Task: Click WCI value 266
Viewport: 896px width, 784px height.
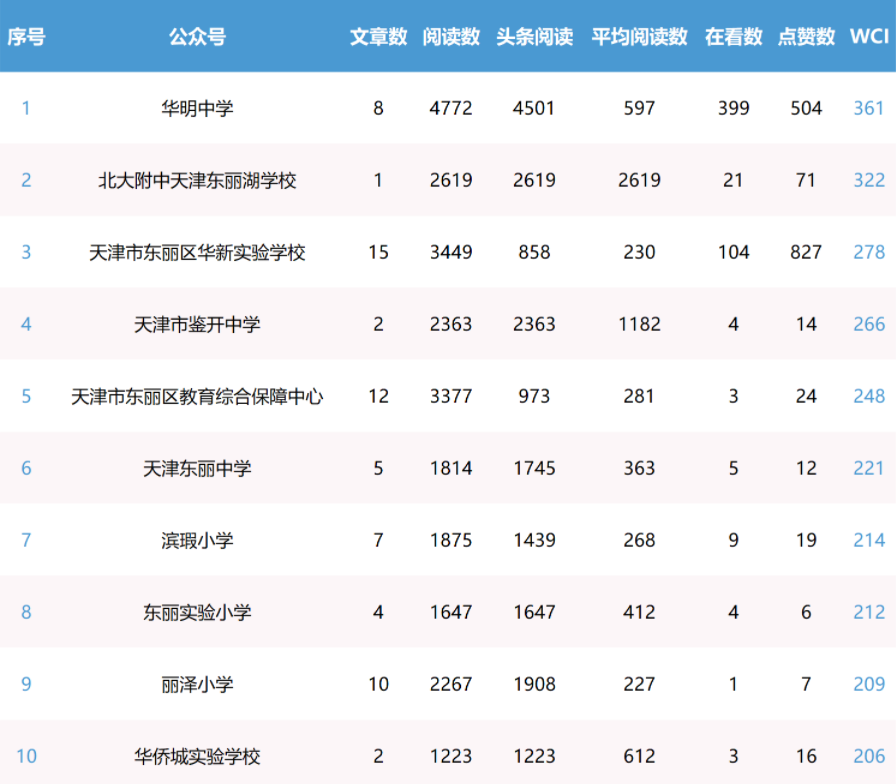Action: tap(869, 324)
